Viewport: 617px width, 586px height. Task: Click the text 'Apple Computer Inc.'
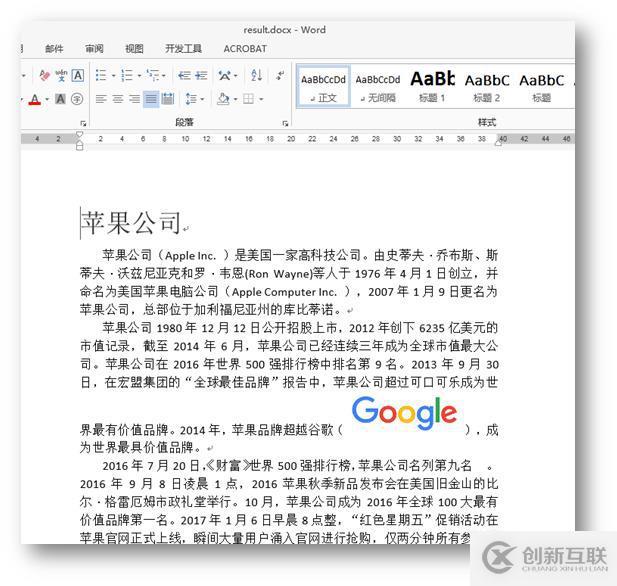(284, 292)
